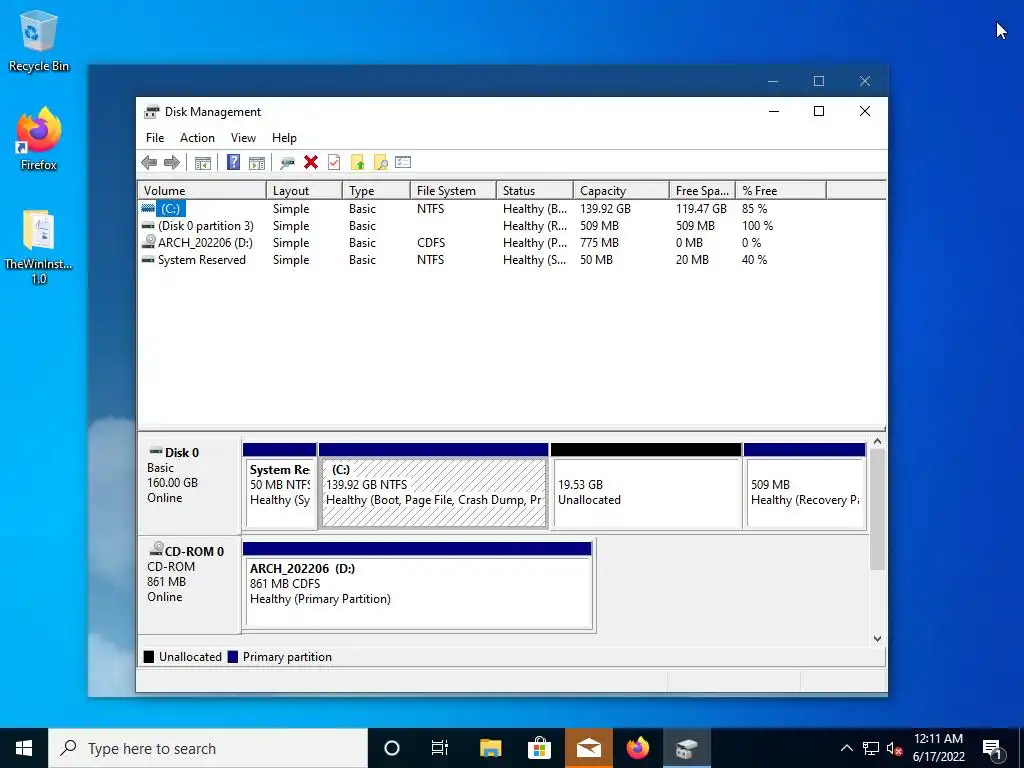Click the Disk Management taskbar icon
This screenshot has height=768, width=1024.
click(687, 748)
